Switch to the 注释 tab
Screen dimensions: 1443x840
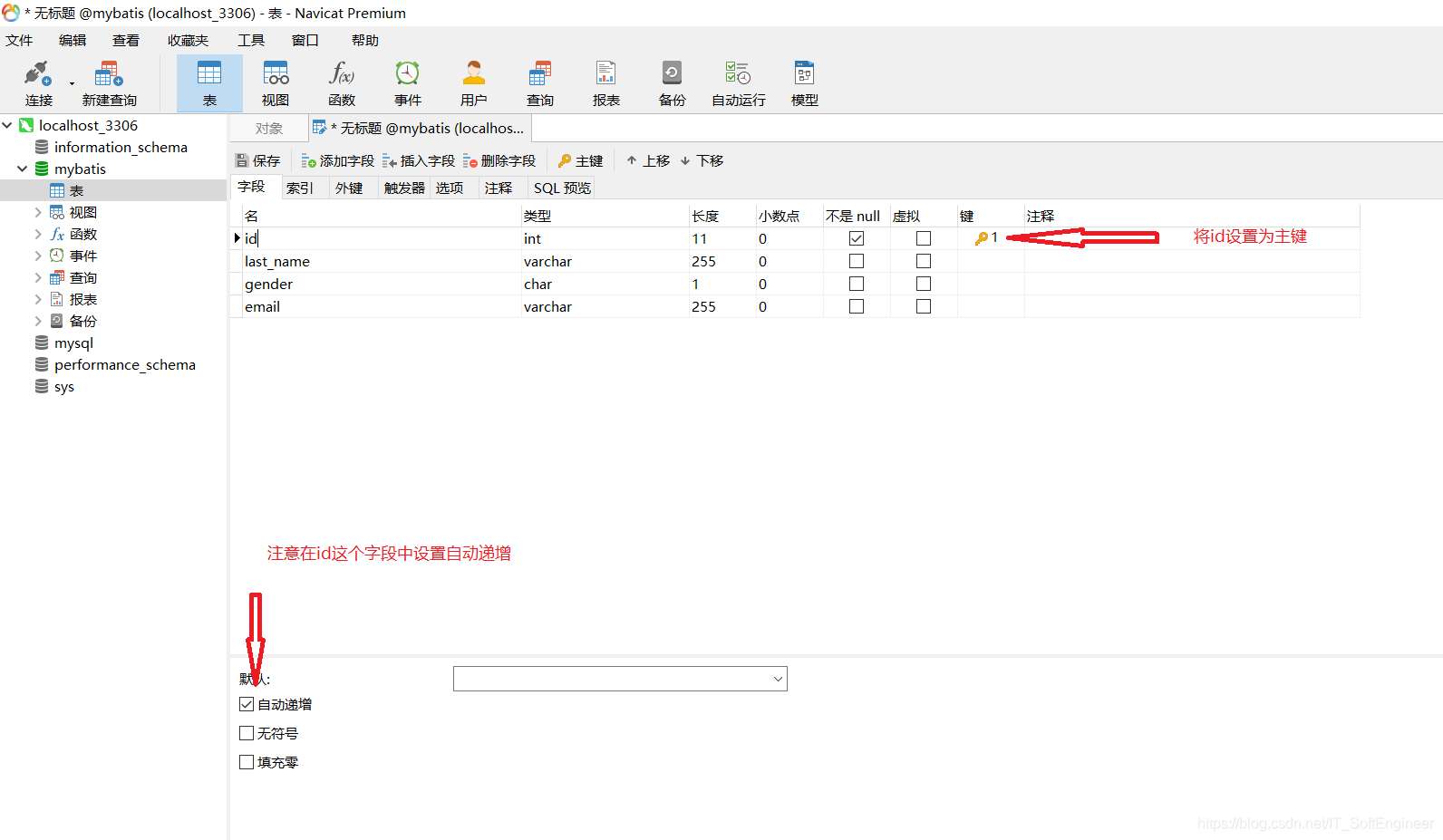click(499, 188)
